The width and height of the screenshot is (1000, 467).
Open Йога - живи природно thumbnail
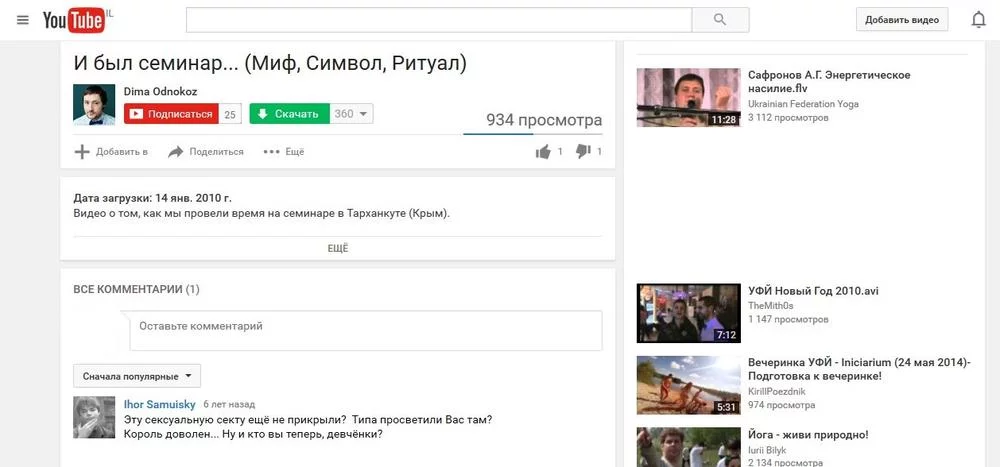tap(689, 447)
